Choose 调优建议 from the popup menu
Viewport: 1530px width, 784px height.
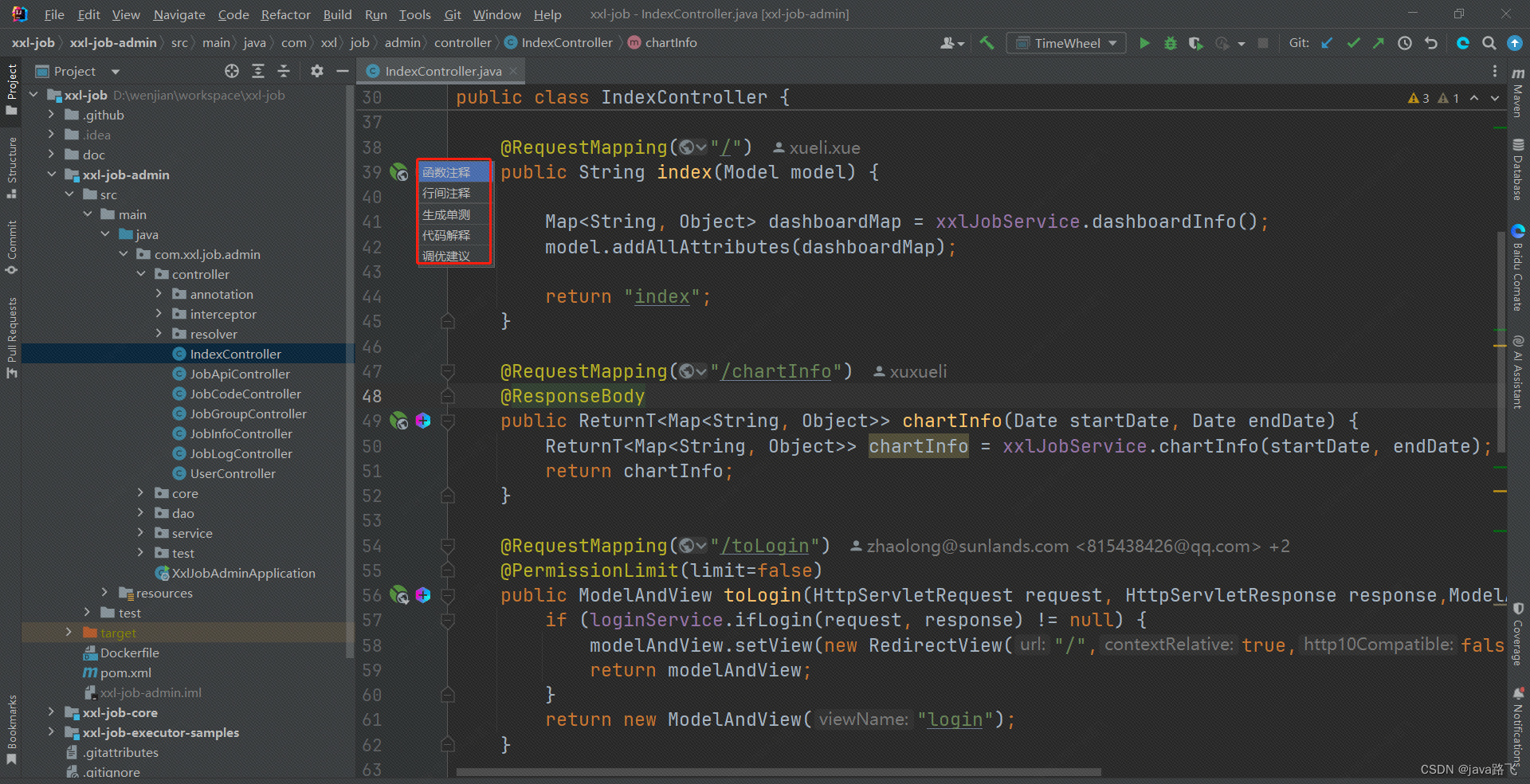pos(454,256)
